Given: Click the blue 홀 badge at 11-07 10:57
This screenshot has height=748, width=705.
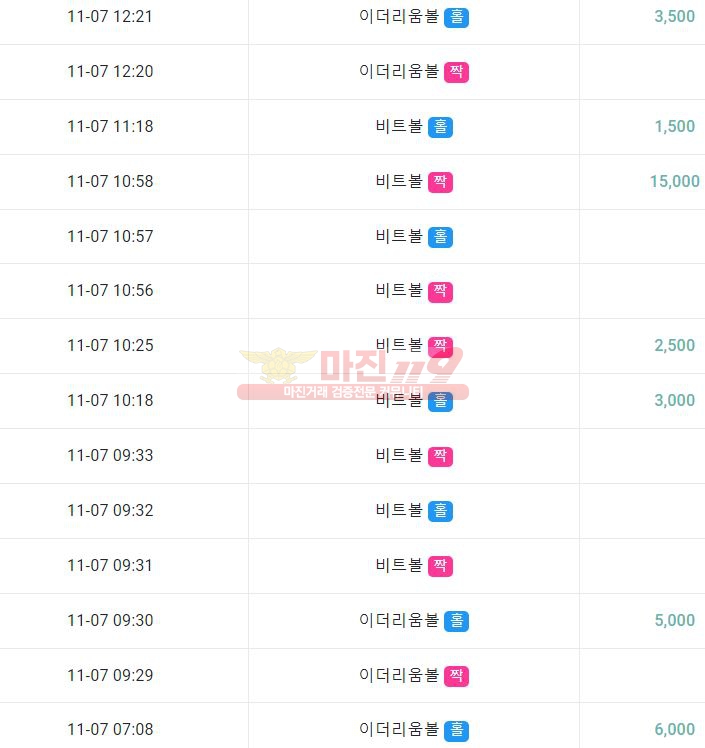Looking at the screenshot, I should point(440,237).
